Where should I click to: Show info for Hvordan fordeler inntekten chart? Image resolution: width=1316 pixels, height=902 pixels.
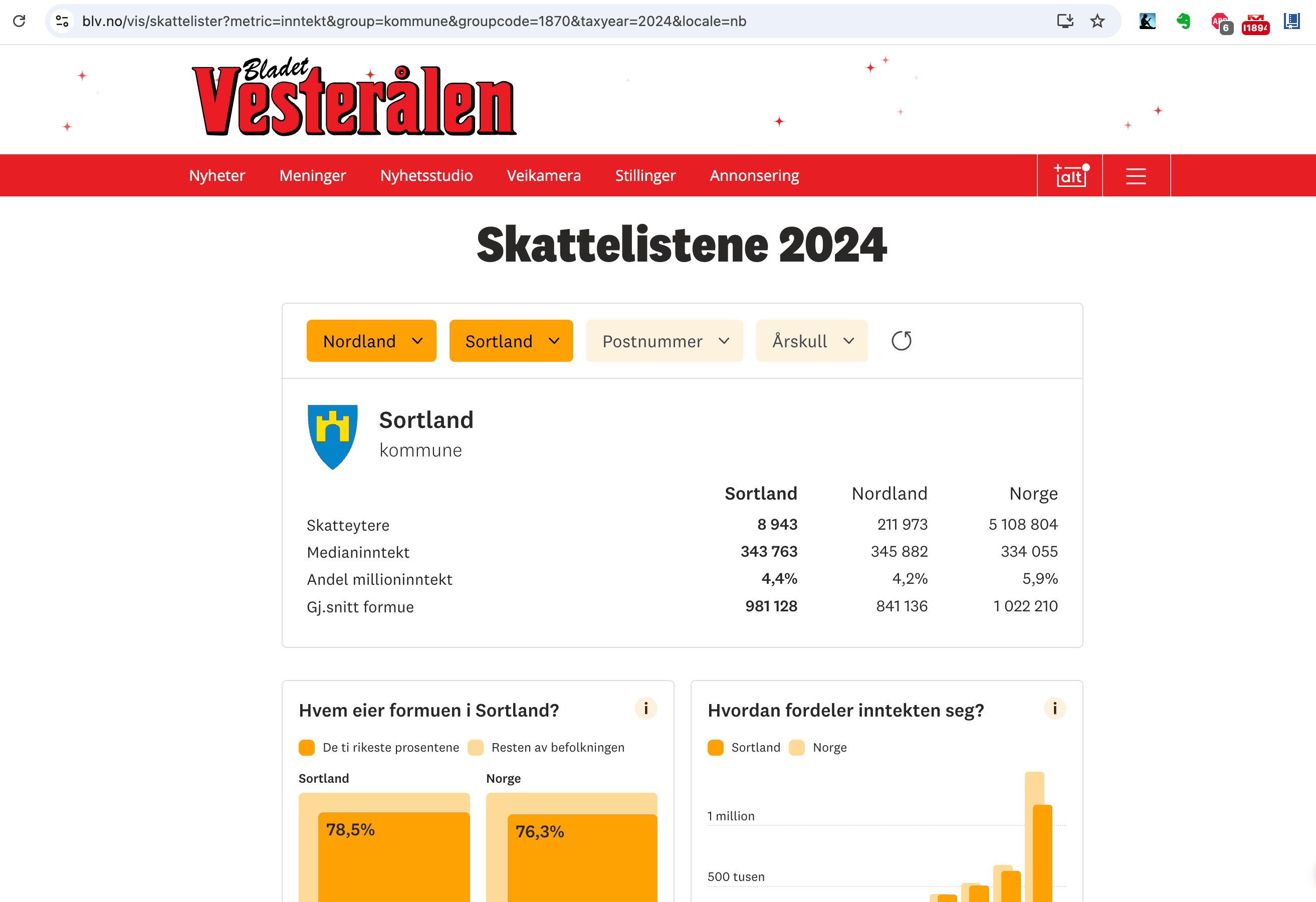(x=1054, y=709)
